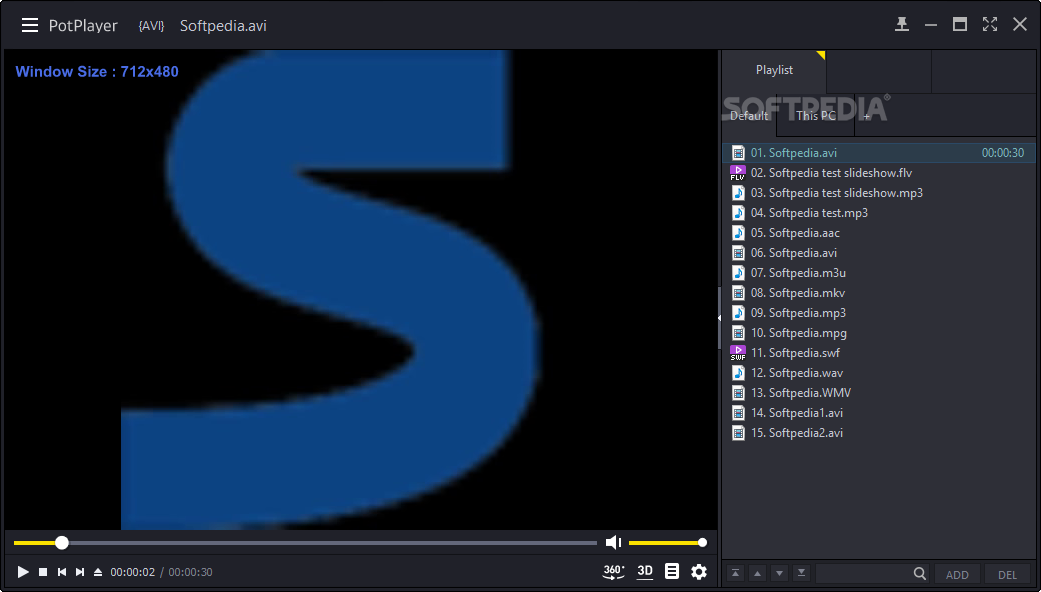Toggle the playlist panel icon
1041x592 pixels.
pos(672,571)
